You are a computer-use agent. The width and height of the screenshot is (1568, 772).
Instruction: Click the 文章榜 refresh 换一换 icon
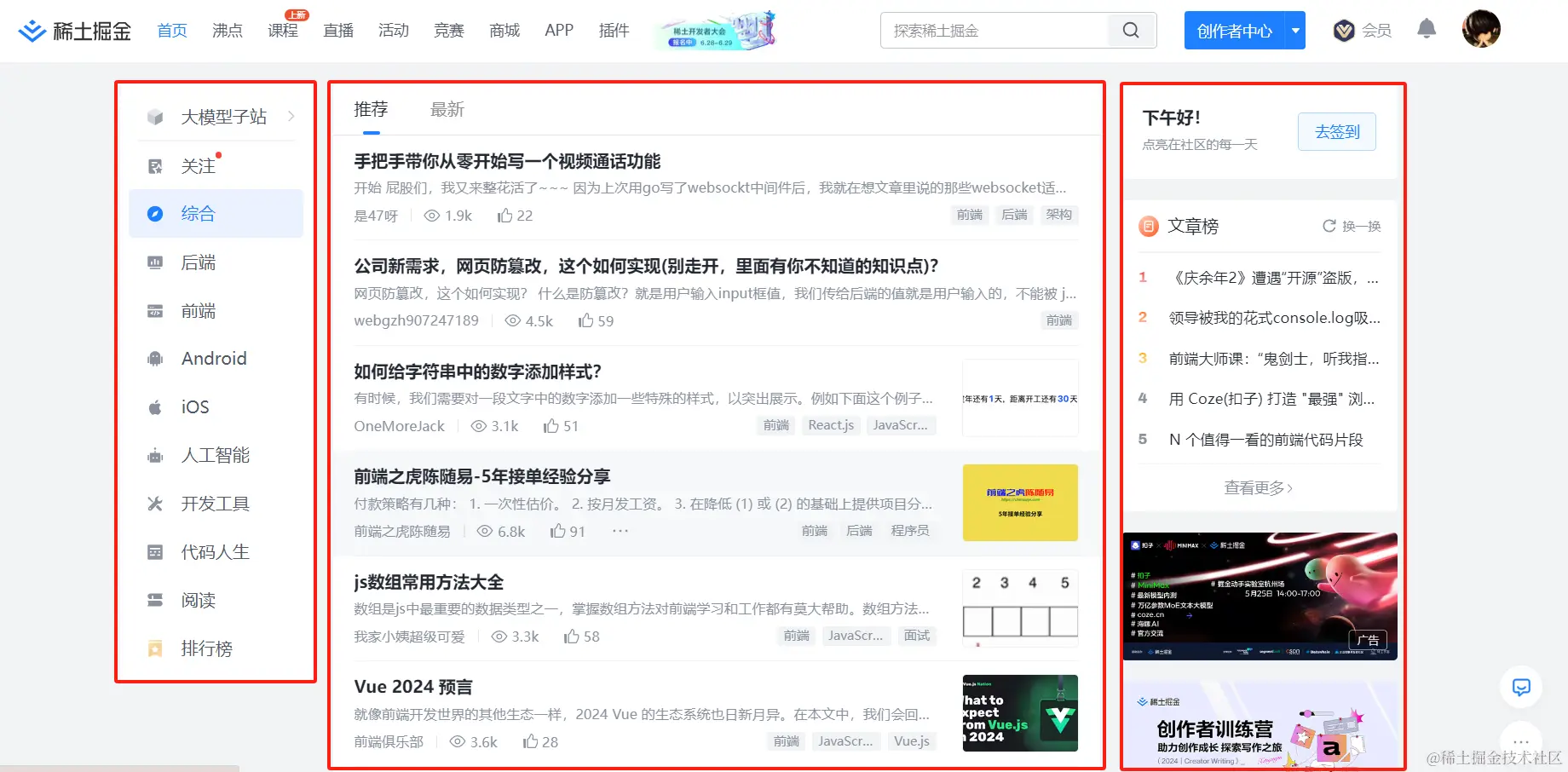coord(1329,226)
